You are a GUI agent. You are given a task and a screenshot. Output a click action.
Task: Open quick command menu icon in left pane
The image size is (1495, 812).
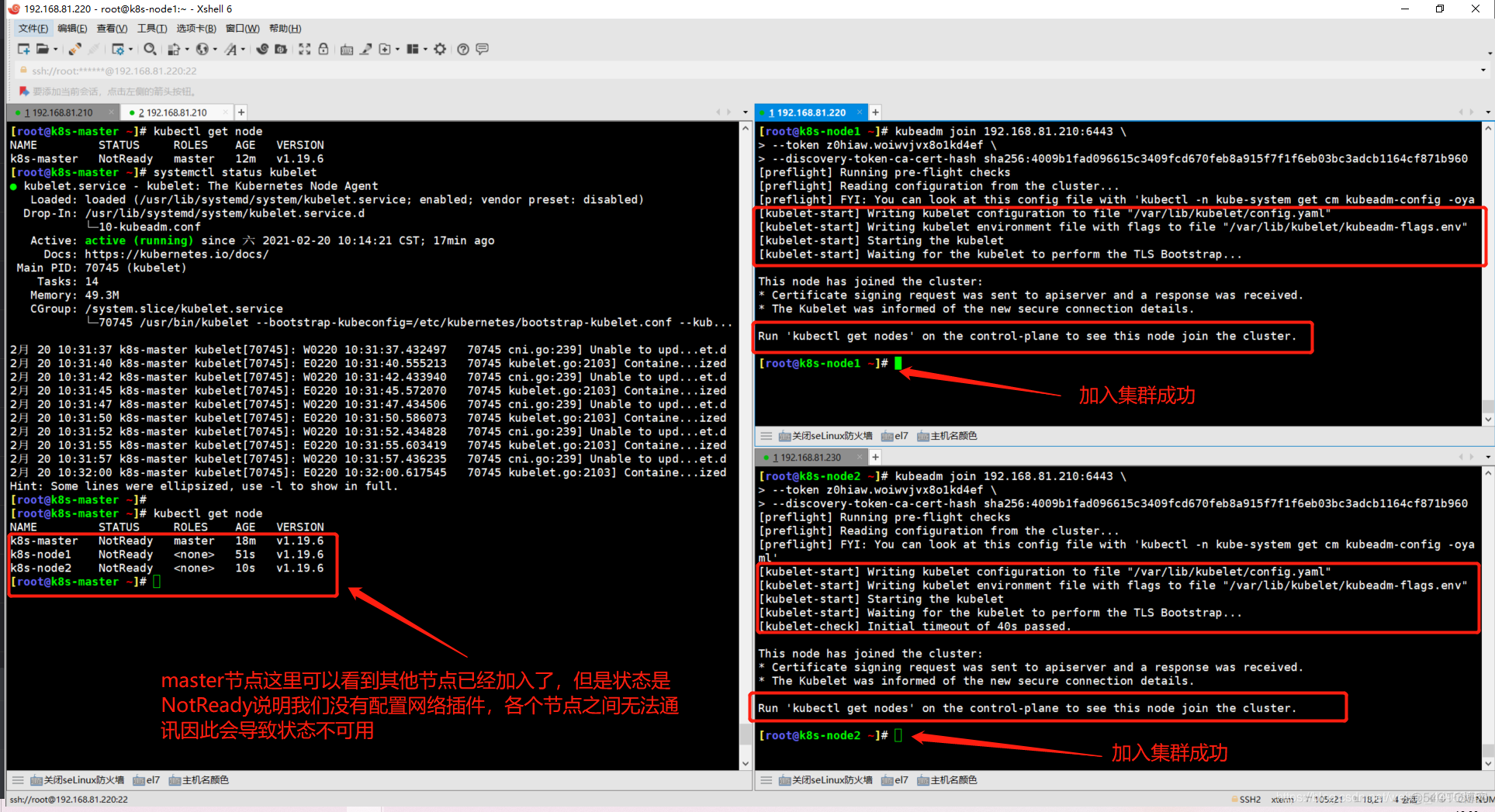click(18, 780)
